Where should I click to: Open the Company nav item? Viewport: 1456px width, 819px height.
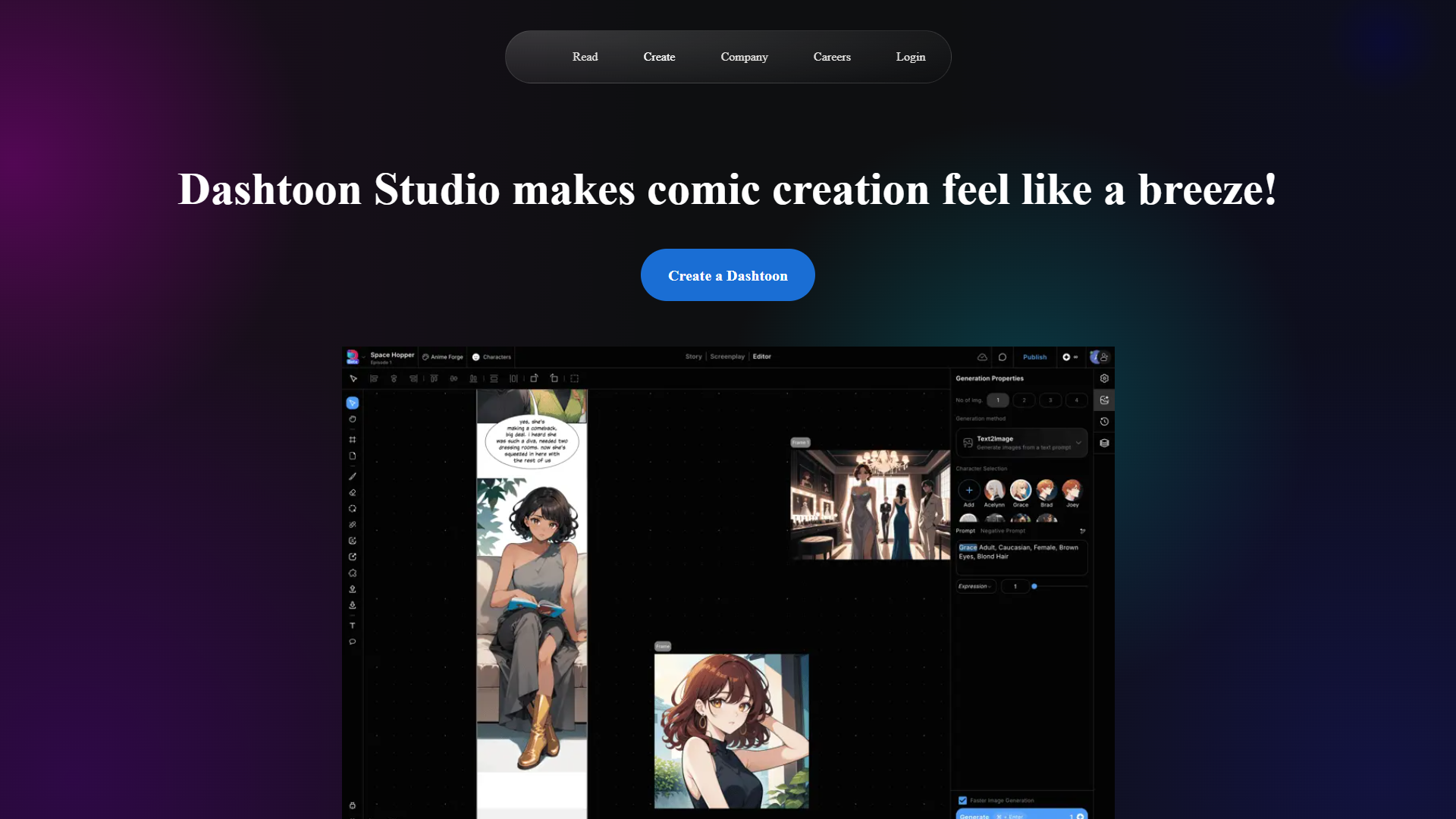click(x=744, y=57)
